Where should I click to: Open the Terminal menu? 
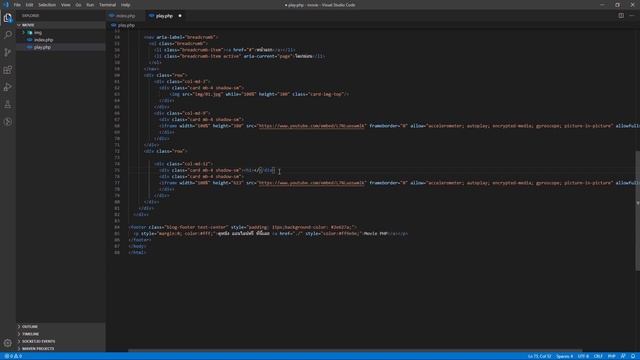[108, 5]
